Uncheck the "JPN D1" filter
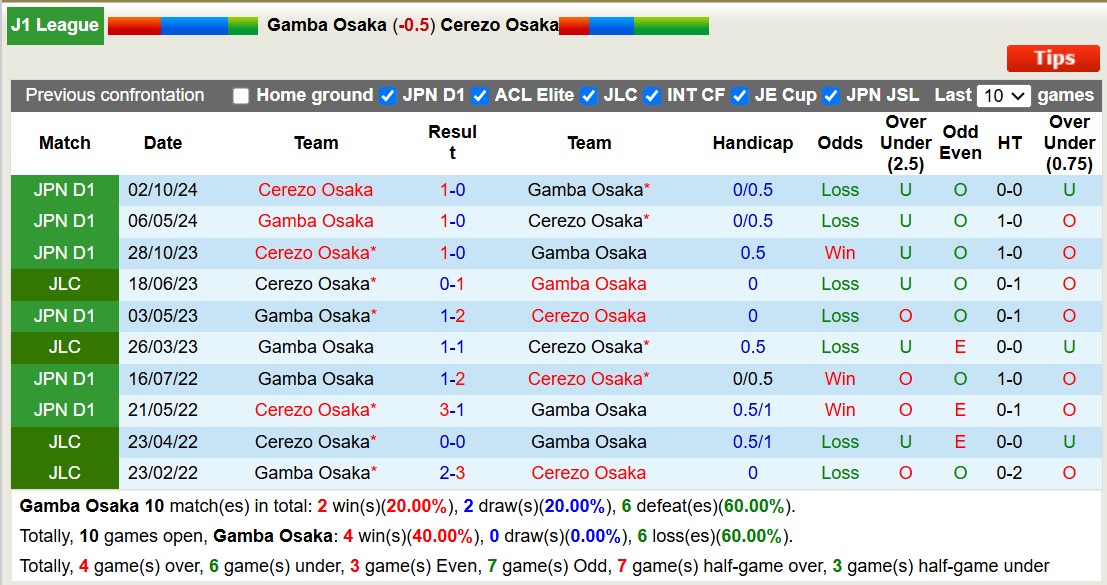The image size is (1107, 585). pos(388,96)
